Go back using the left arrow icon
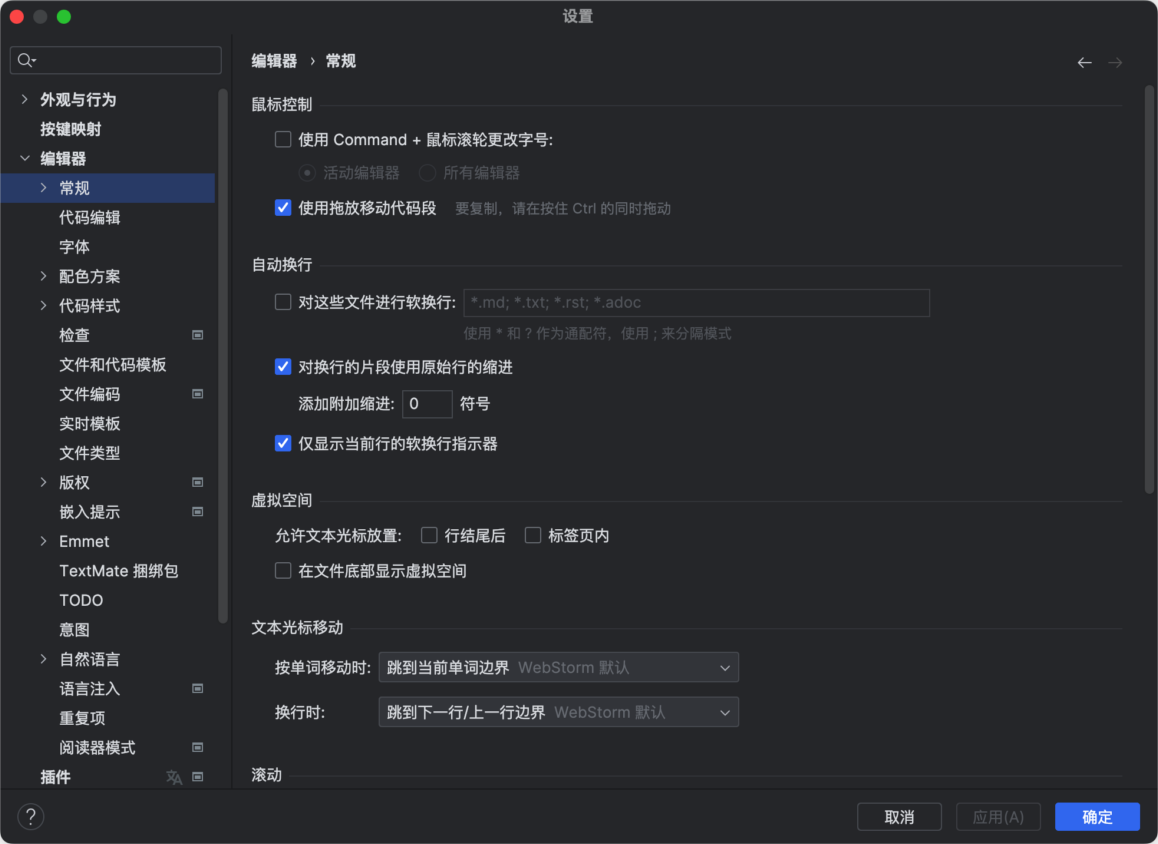1158x844 pixels. (x=1084, y=63)
